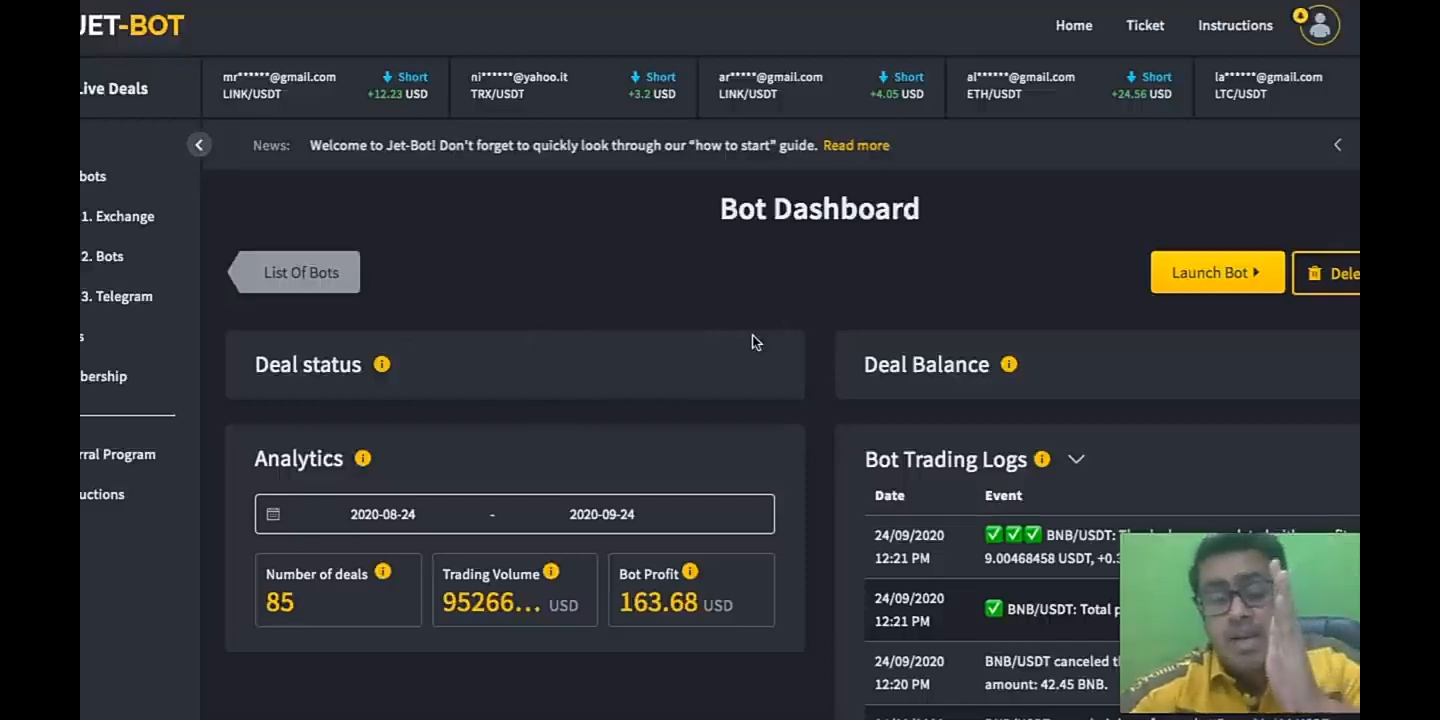
Task: Expand the Bot Trading Logs chevron
Action: tap(1076, 459)
